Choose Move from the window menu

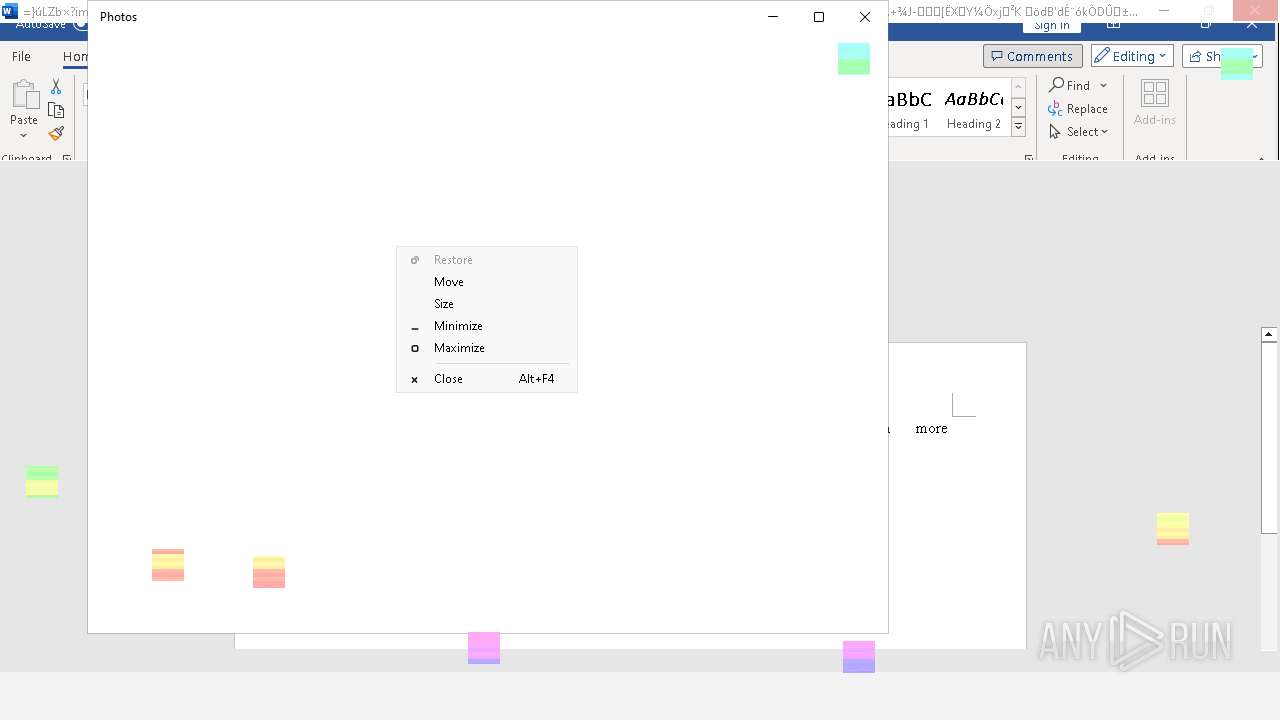(x=487, y=282)
